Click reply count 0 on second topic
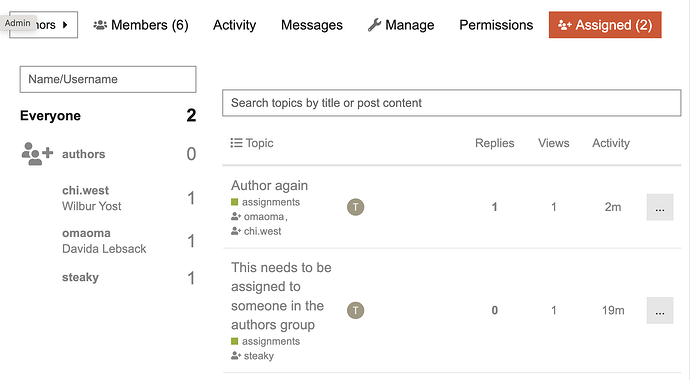Screen dimensions: 690x380 495,310
